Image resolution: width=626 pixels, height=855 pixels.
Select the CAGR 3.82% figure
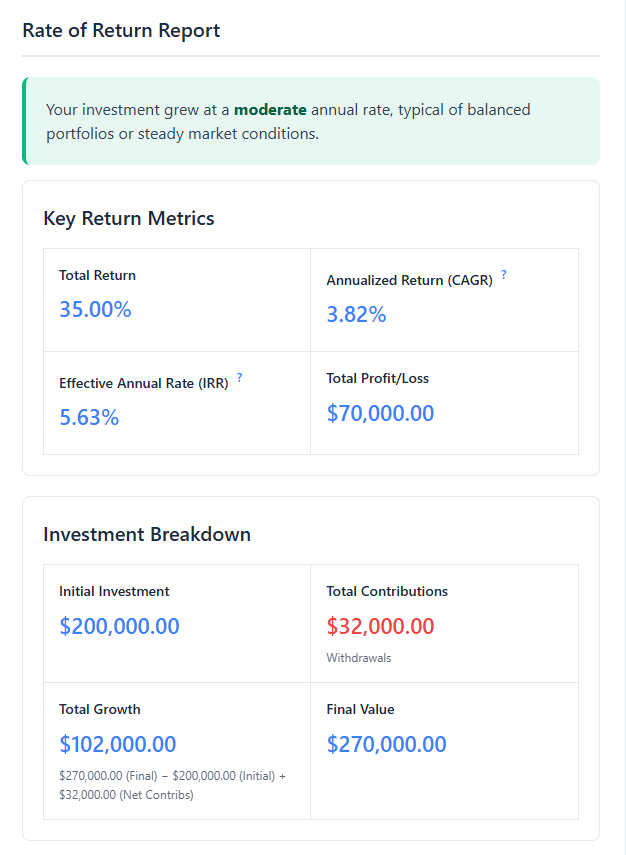click(x=356, y=314)
